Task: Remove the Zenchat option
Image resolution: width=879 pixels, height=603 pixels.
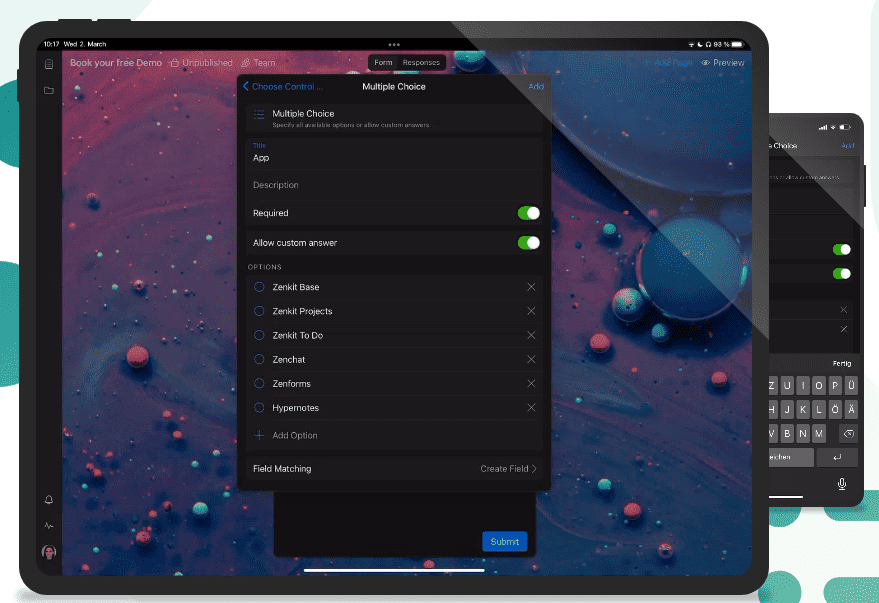Action: click(531, 359)
